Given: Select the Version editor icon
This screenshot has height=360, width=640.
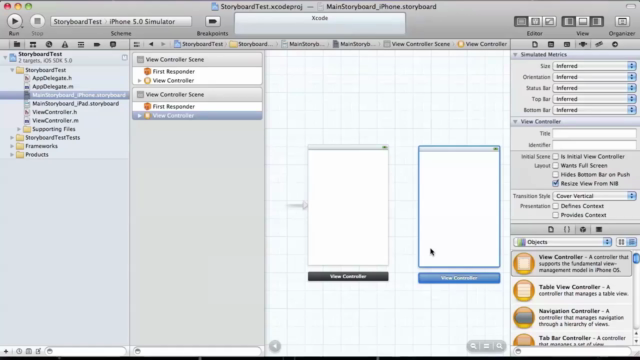Looking at the screenshot, I should click(549, 21).
